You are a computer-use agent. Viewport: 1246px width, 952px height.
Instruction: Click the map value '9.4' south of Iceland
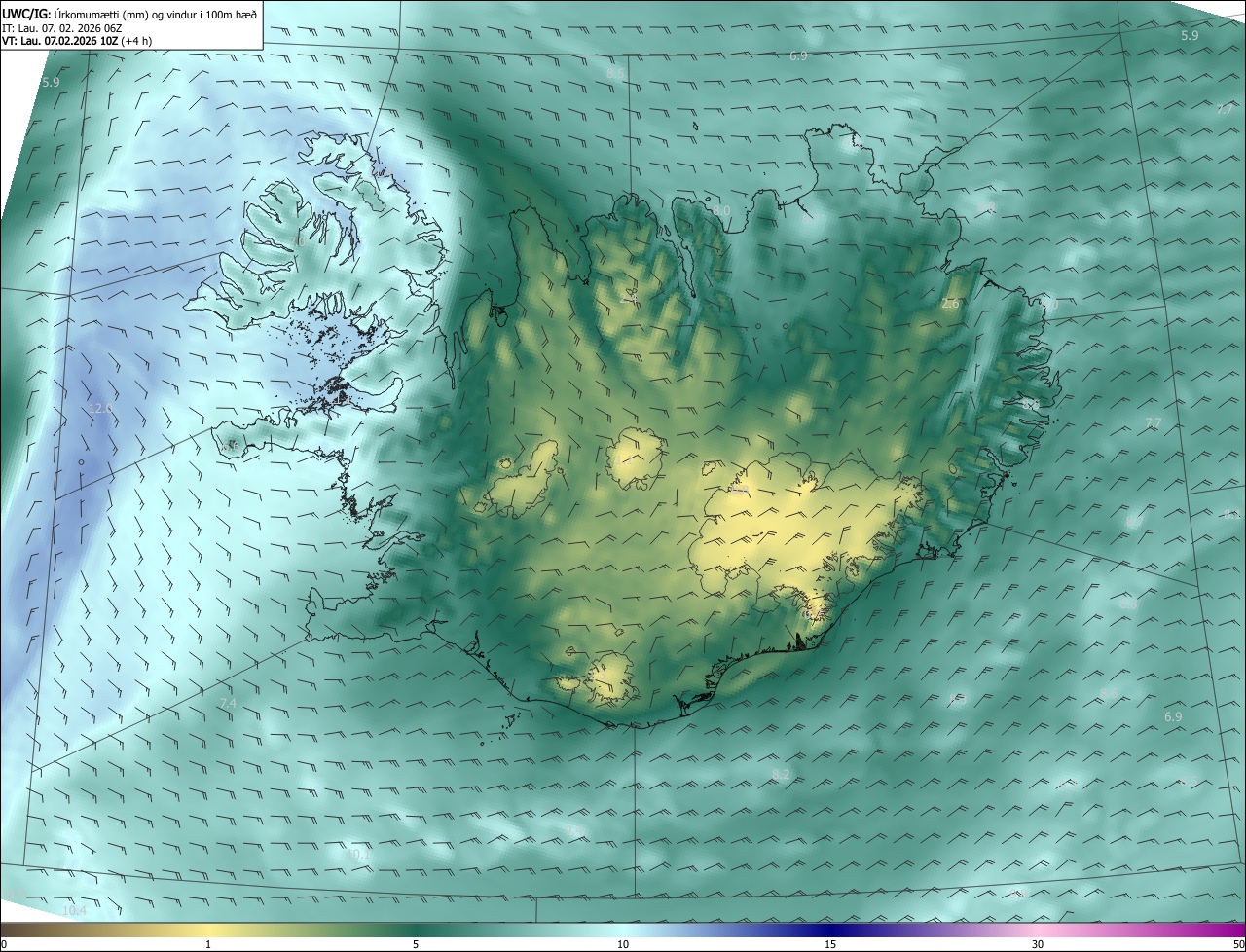[x=574, y=830]
